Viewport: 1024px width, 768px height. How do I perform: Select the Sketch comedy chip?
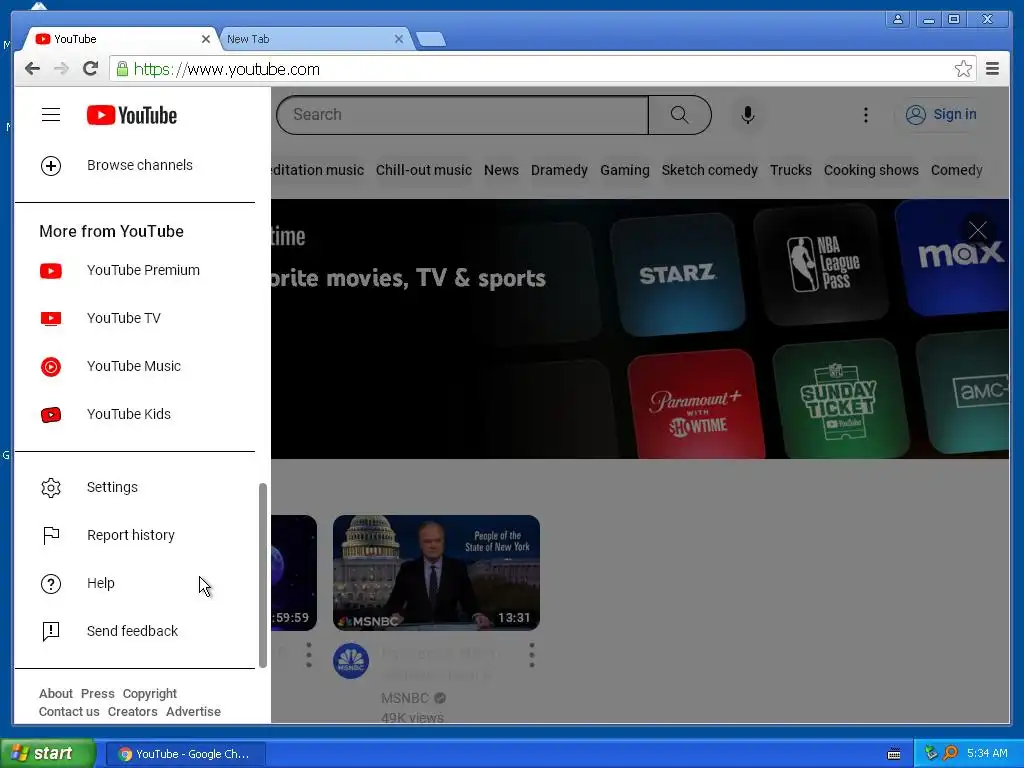pos(709,170)
